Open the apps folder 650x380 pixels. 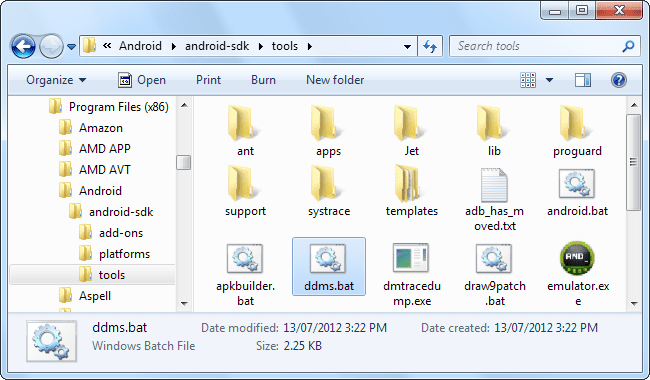tap(328, 131)
